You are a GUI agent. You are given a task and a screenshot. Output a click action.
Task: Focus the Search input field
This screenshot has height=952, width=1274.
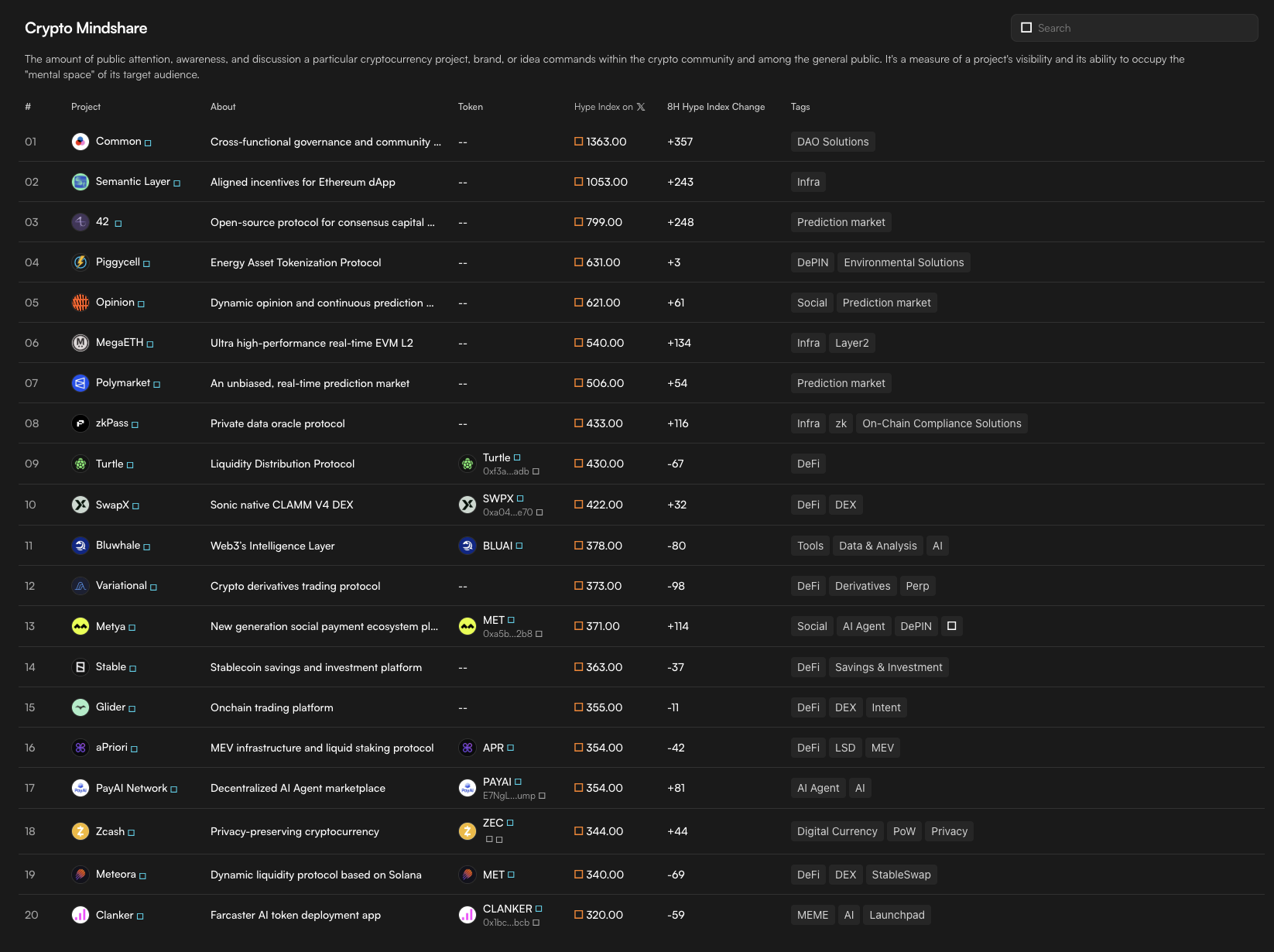tap(1135, 28)
